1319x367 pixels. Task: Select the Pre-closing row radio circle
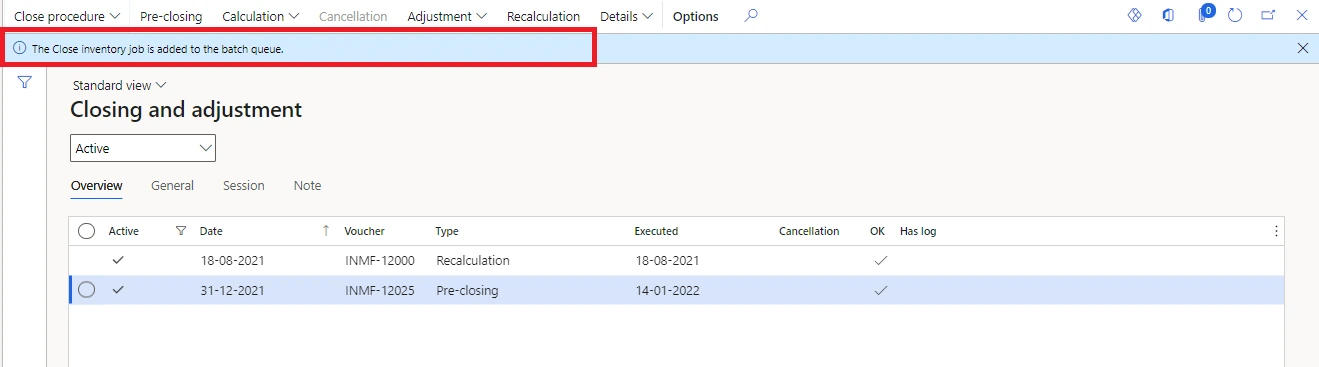(x=86, y=290)
